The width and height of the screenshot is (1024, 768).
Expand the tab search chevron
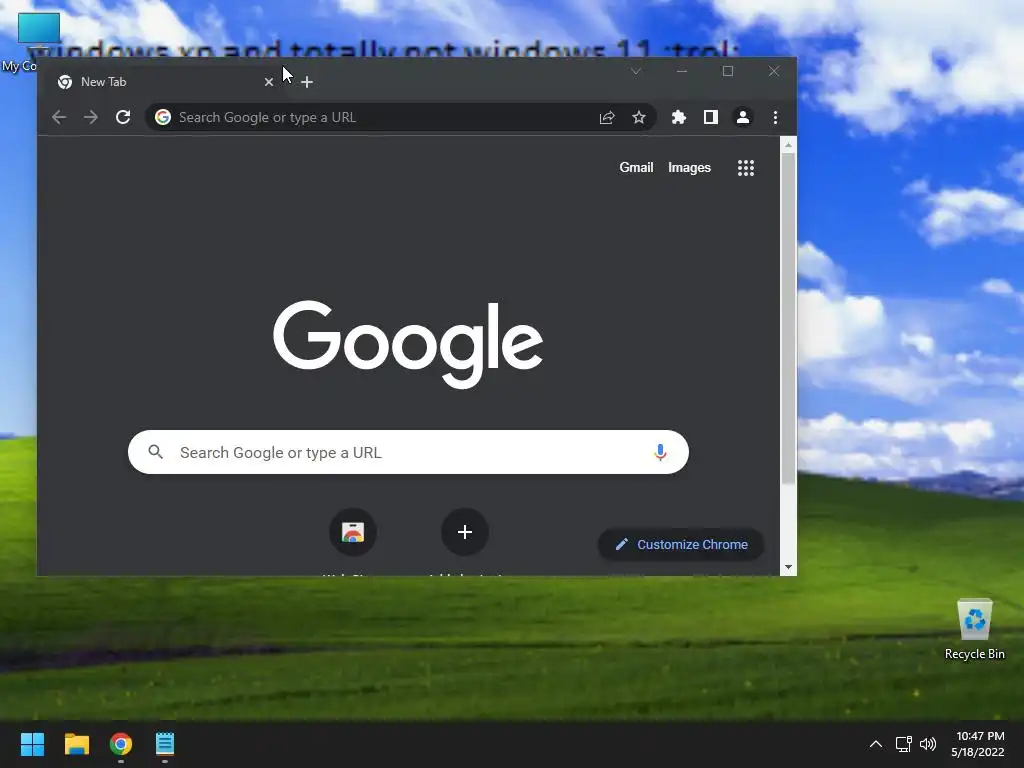pos(635,71)
